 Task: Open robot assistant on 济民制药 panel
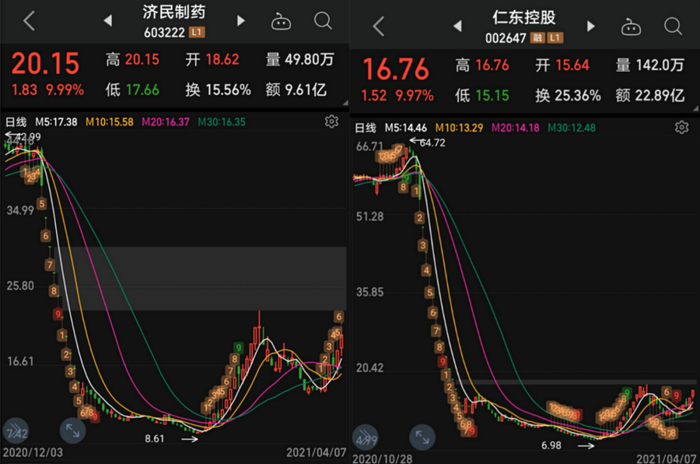[x=281, y=21]
